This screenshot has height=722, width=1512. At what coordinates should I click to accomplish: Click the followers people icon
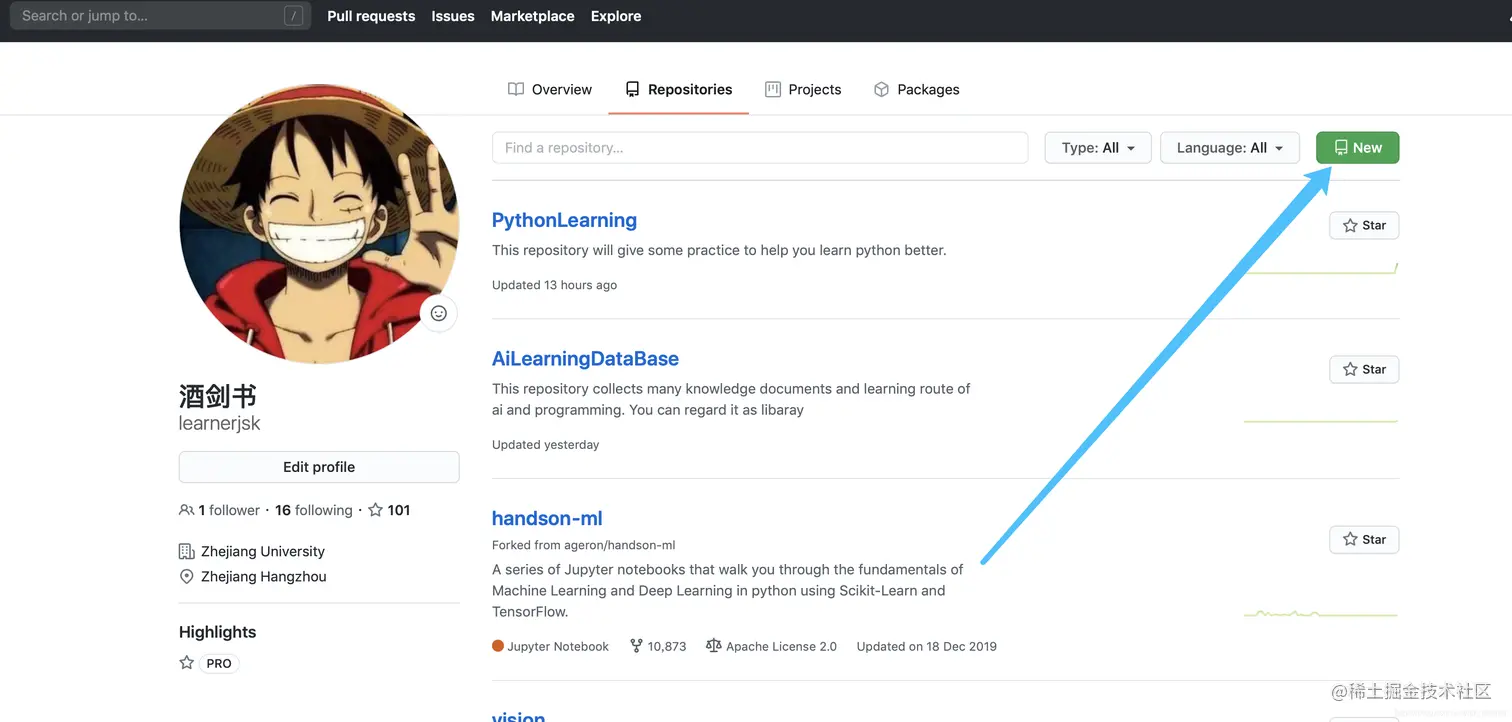pyautogui.click(x=186, y=510)
